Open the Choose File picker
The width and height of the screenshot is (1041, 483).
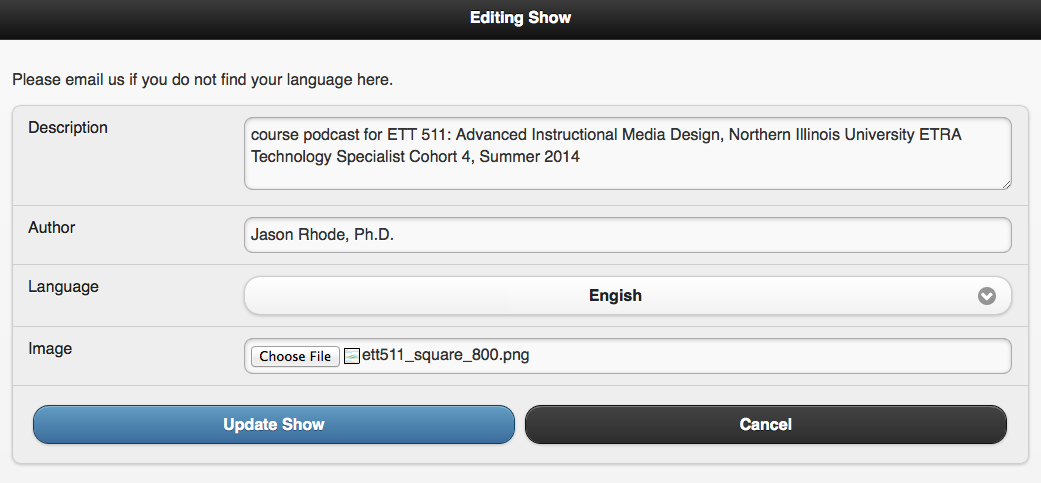tap(295, 356)
